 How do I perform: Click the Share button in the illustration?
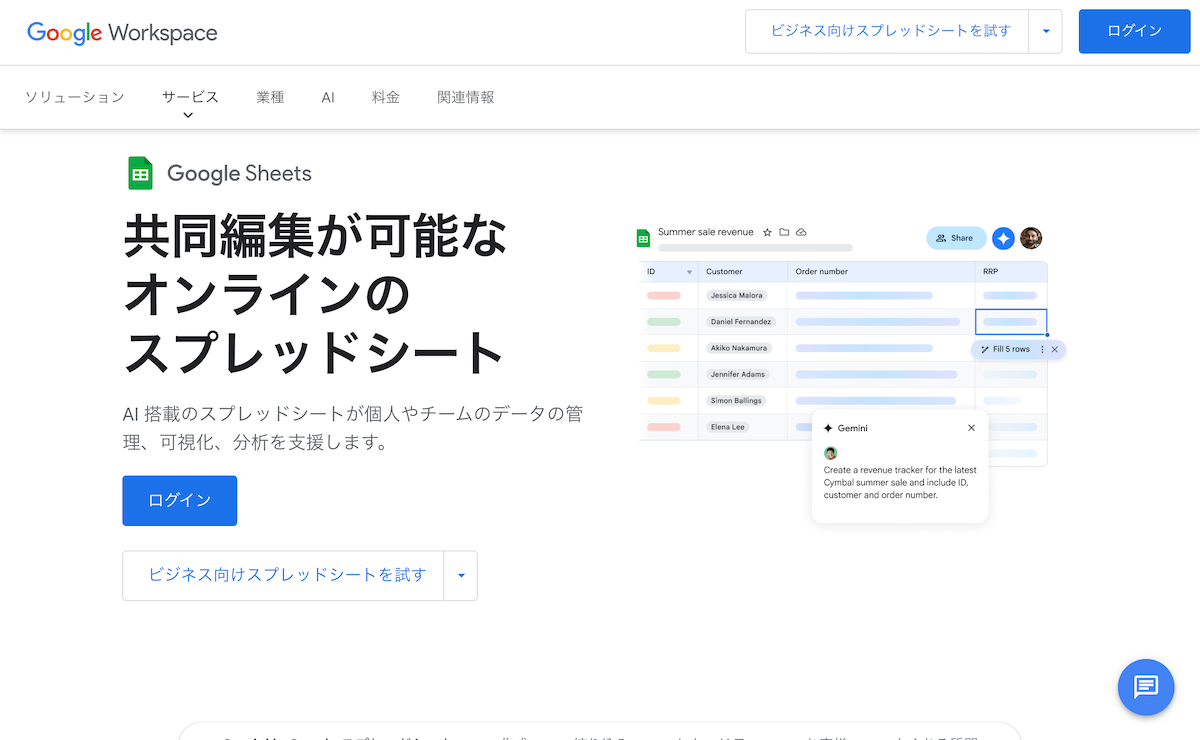click(x=955, y=238)
